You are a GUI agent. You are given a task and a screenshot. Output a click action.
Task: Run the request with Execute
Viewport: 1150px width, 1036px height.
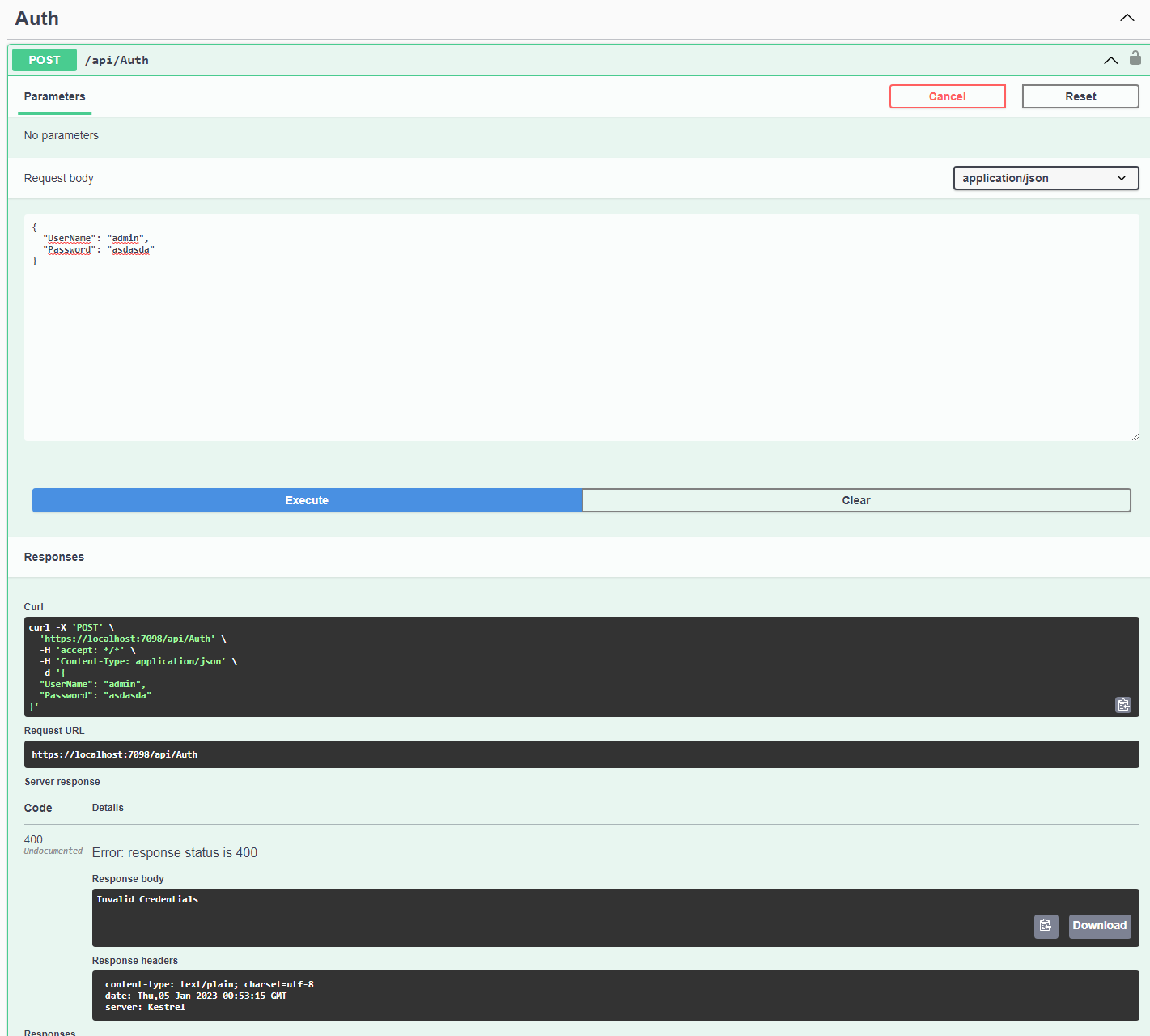pos(307,500)
